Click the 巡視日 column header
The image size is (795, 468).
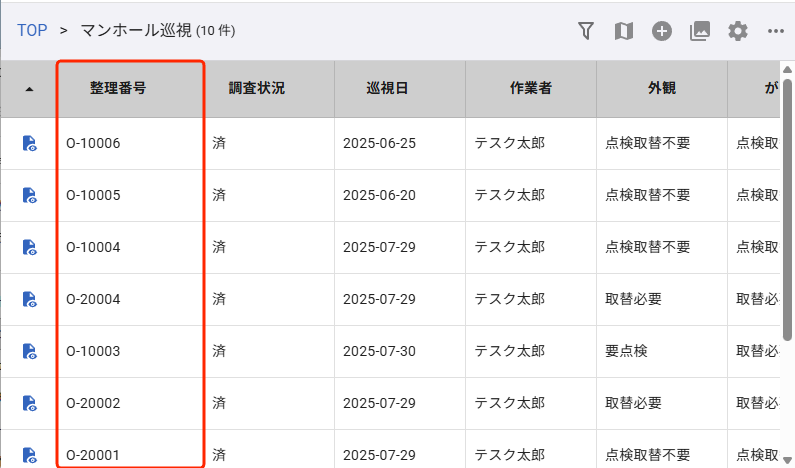pyautogui.click(x=387, y=88)
